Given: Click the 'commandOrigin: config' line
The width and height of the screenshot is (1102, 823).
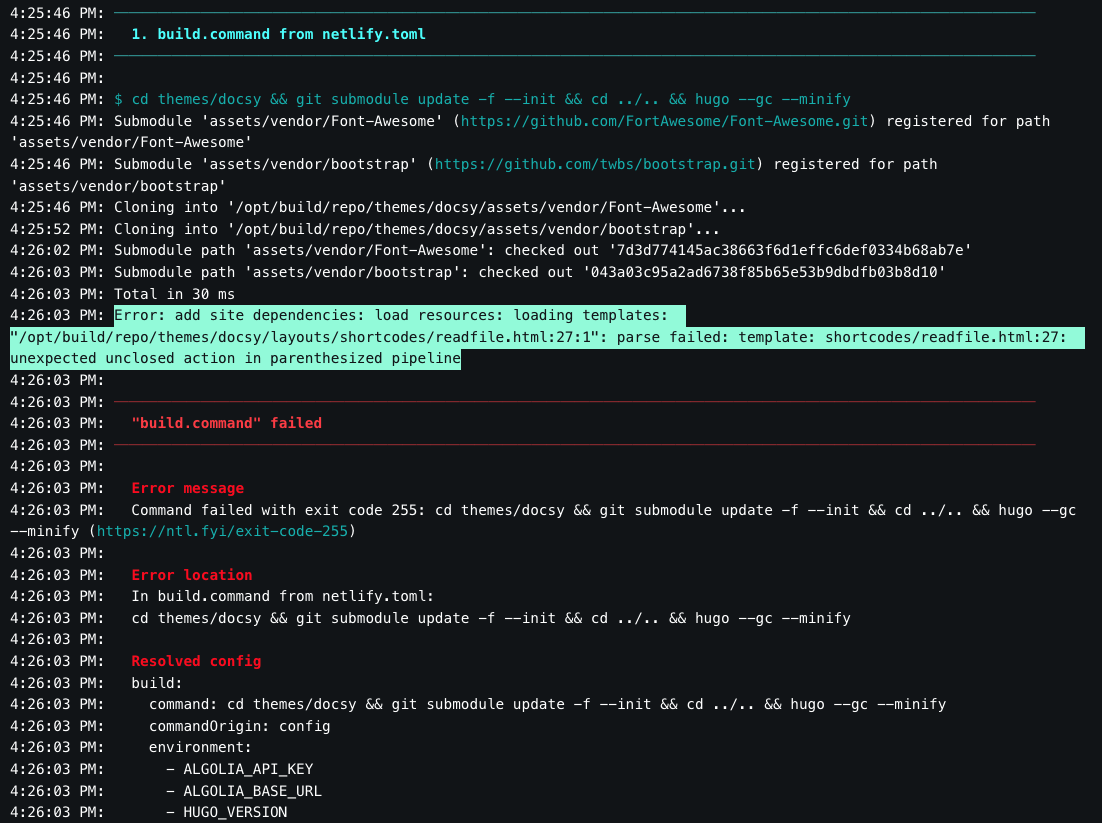Looking at the screenshot, I should click(x=240, y=726).
